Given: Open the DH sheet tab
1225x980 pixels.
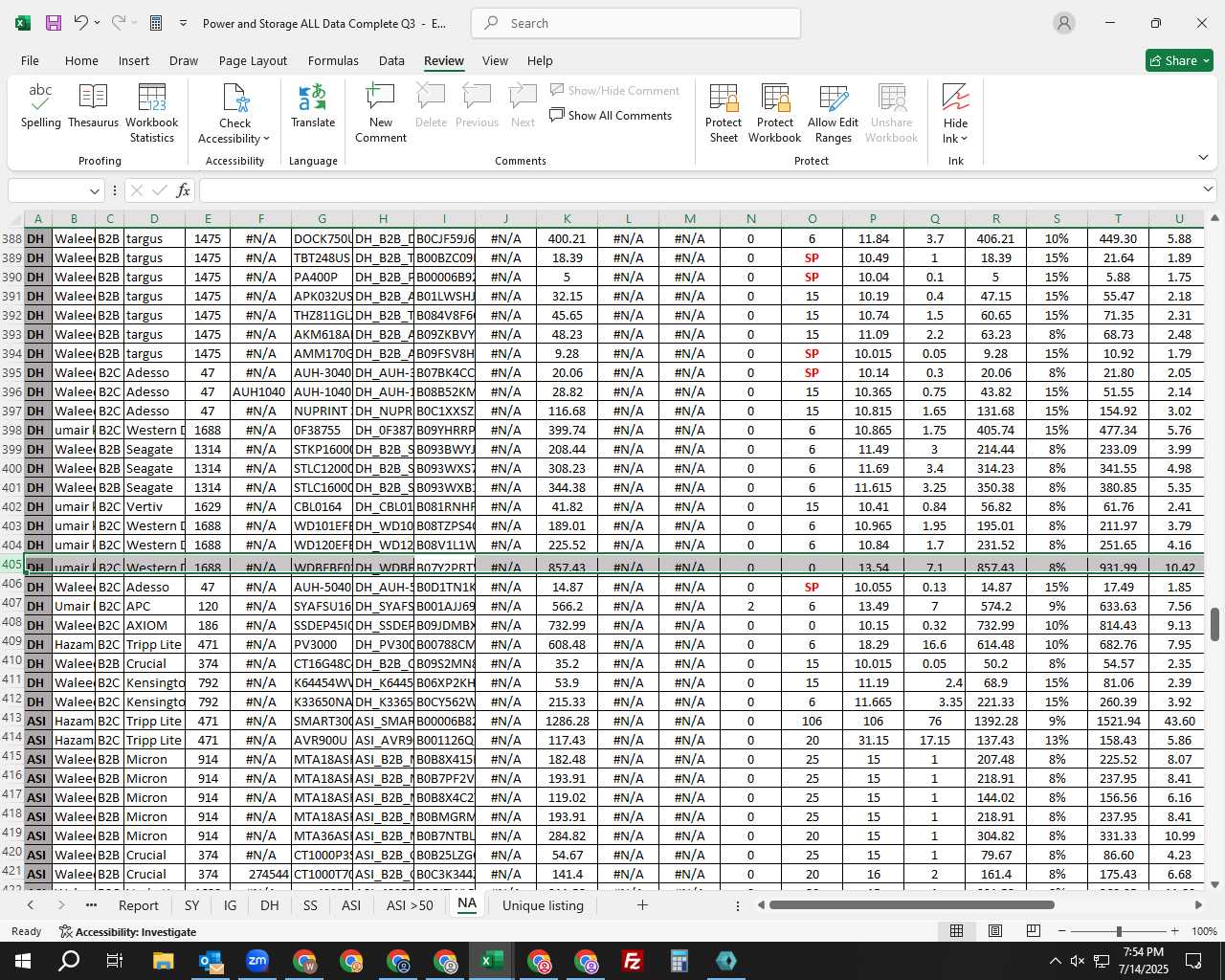Looking at the screenshot, I should click(x=270, y=905).
